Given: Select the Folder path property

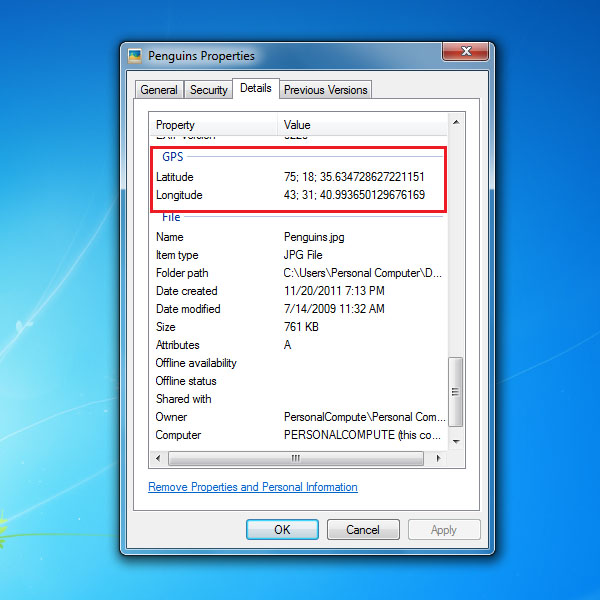Looking at the screenshot, I should click(x=182, y=273).
